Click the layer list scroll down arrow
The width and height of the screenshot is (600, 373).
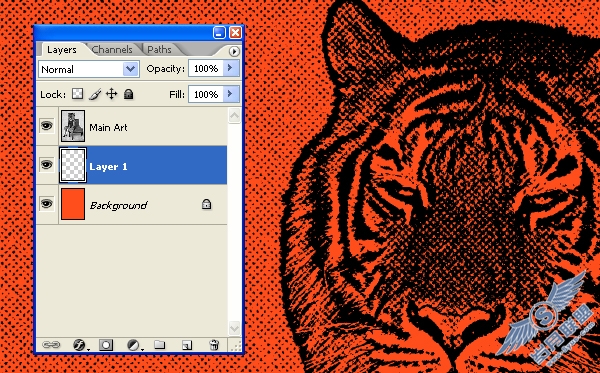[x=234, y=328]
